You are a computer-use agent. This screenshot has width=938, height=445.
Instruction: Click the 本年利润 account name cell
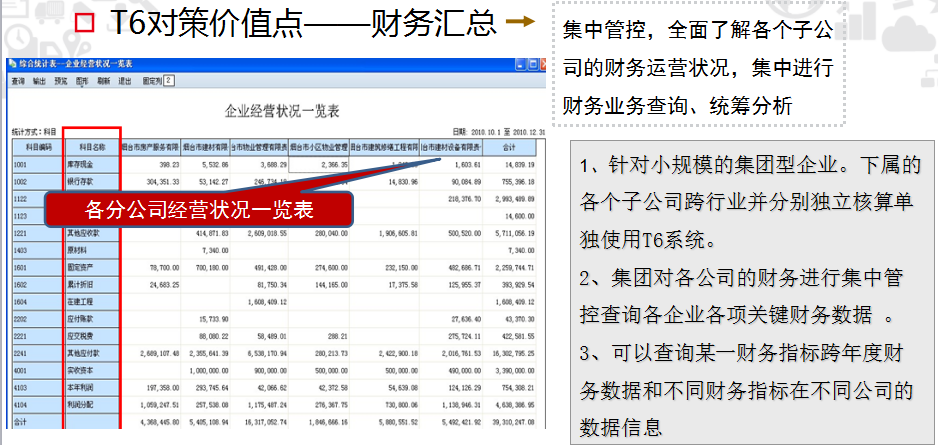92,388
